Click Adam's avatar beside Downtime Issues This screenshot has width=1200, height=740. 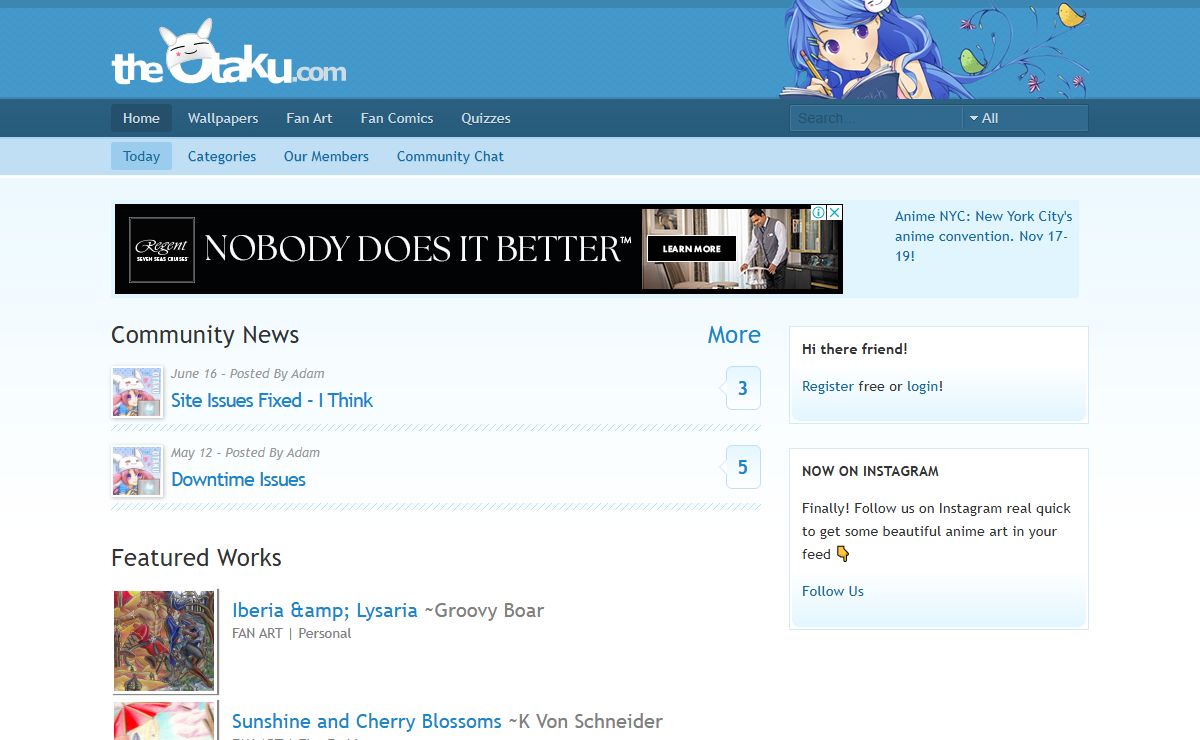pos(137,471)
